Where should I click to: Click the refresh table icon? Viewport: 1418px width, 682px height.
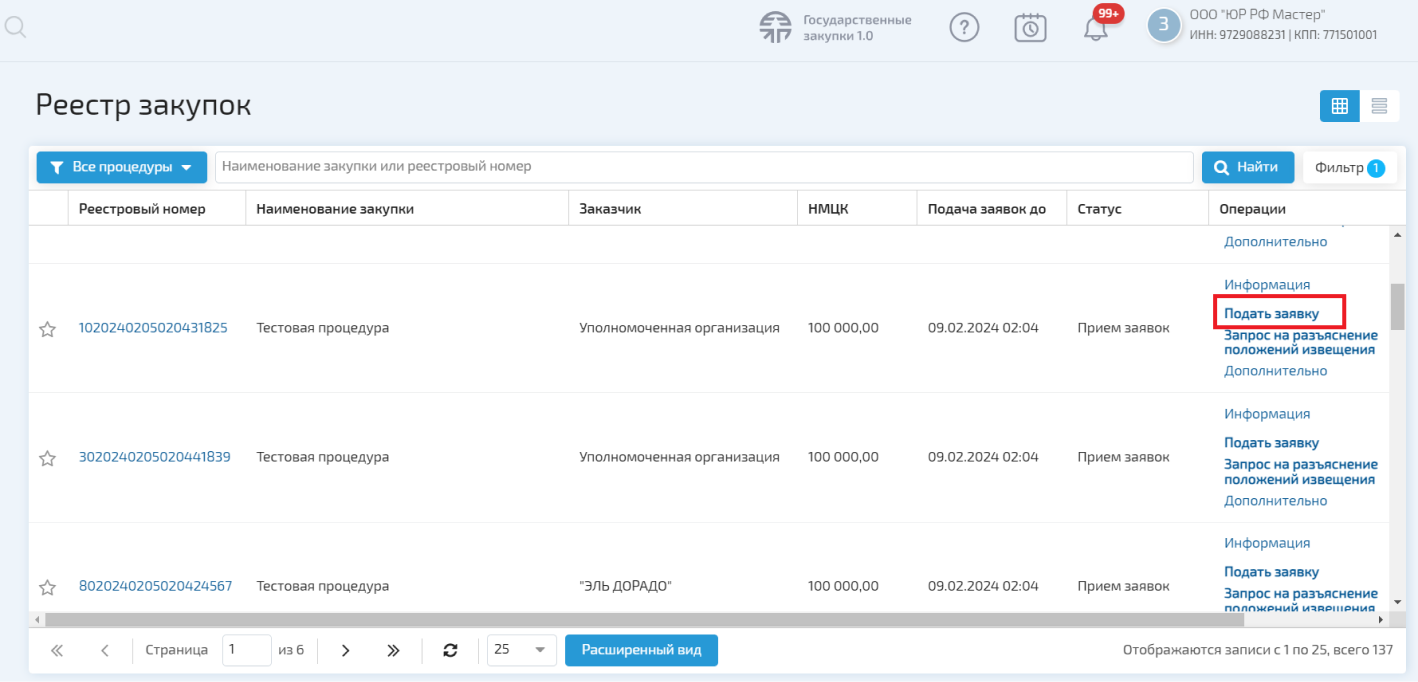tap(450, 650)
